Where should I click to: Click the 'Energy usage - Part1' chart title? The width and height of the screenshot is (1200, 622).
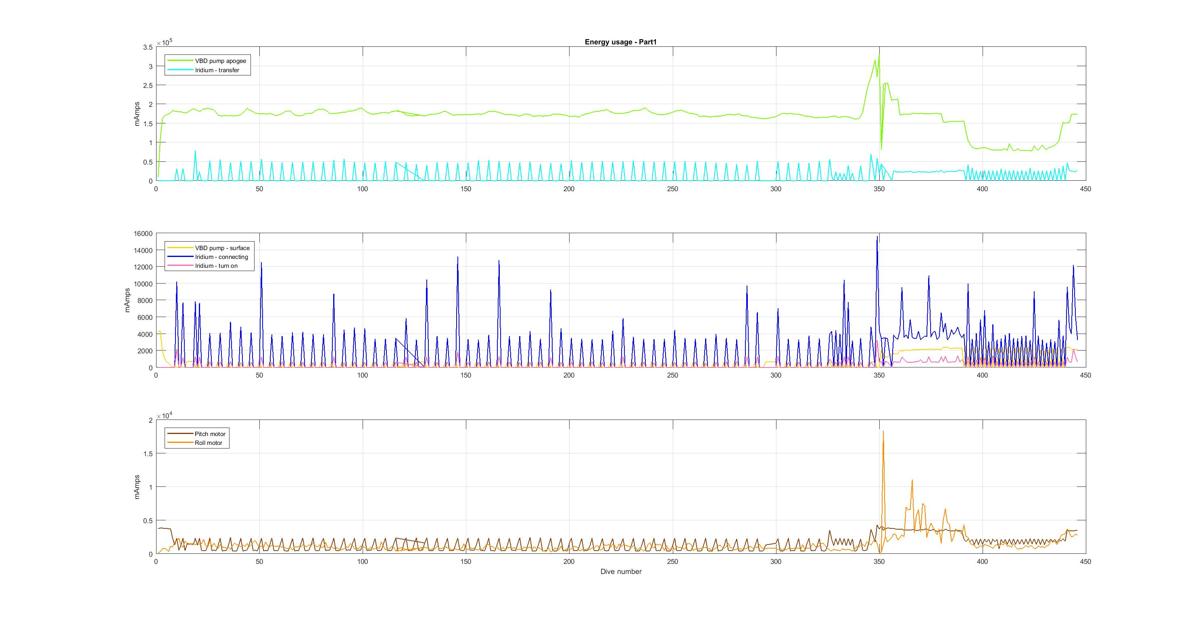pos(620,42)
